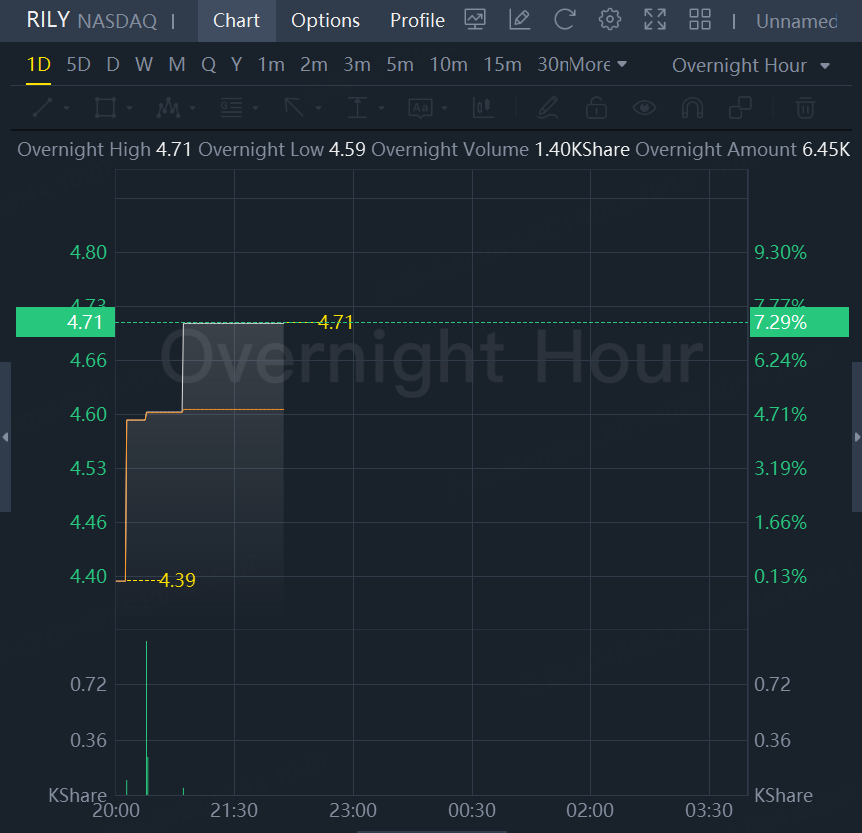Viewport: 862px width, 833px height.
Task: Select the trend line drawing tool
Action: point(42,108)
